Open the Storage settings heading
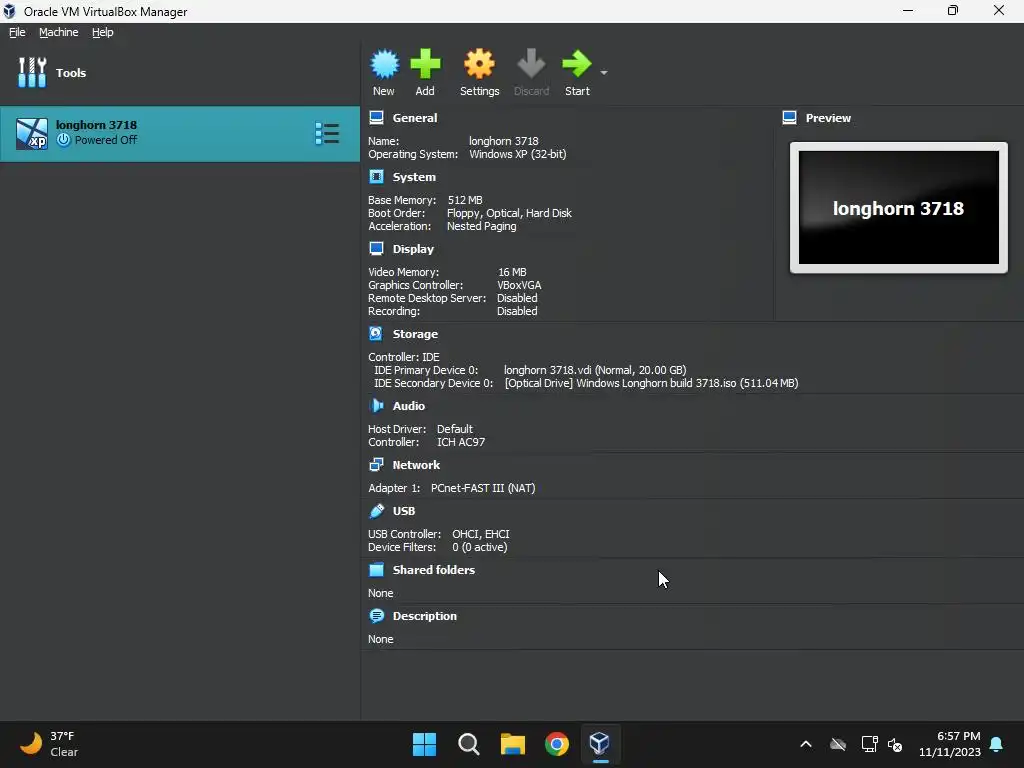 [x=415, y=334]
